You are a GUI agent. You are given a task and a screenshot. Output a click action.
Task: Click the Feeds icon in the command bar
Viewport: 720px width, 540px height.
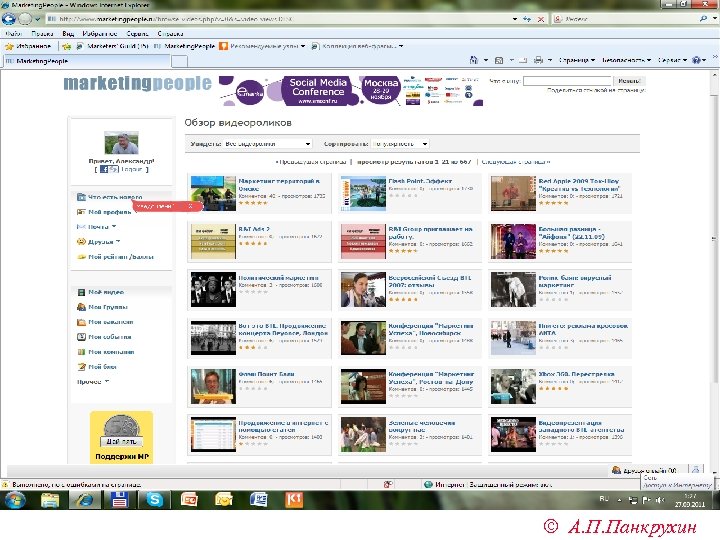tap(499, 60)
